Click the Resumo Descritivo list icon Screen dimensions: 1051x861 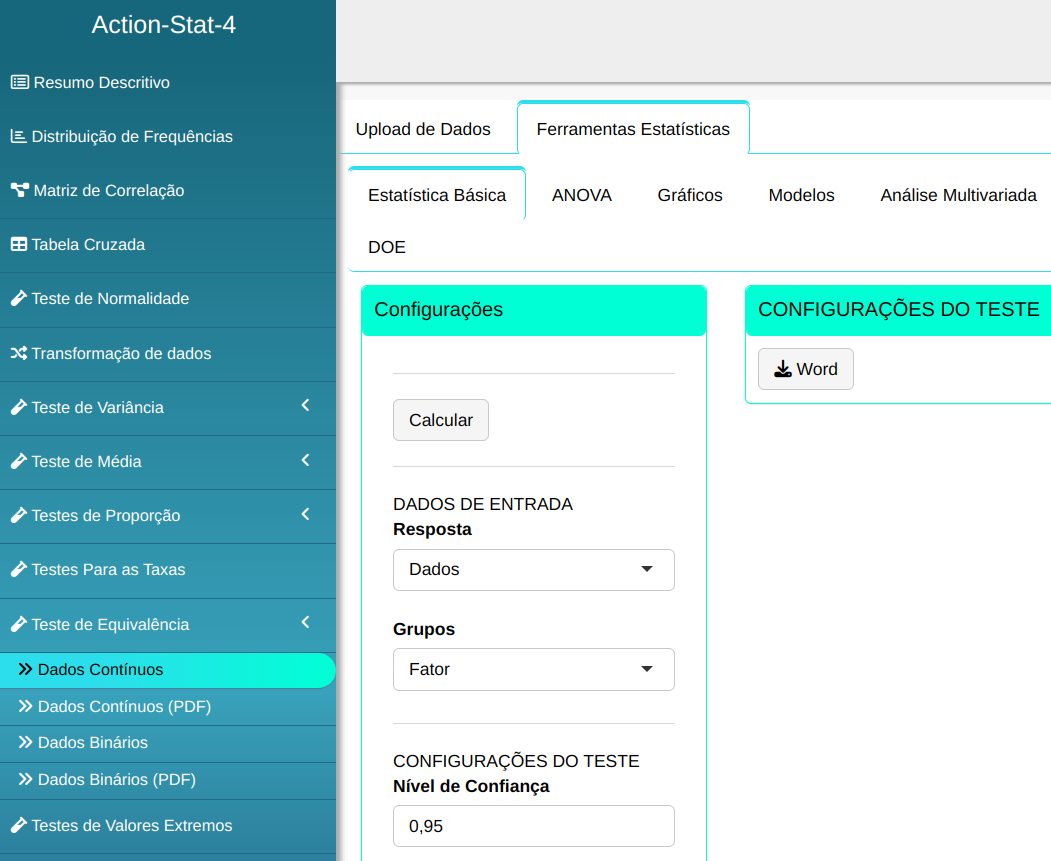click(19, 83)
